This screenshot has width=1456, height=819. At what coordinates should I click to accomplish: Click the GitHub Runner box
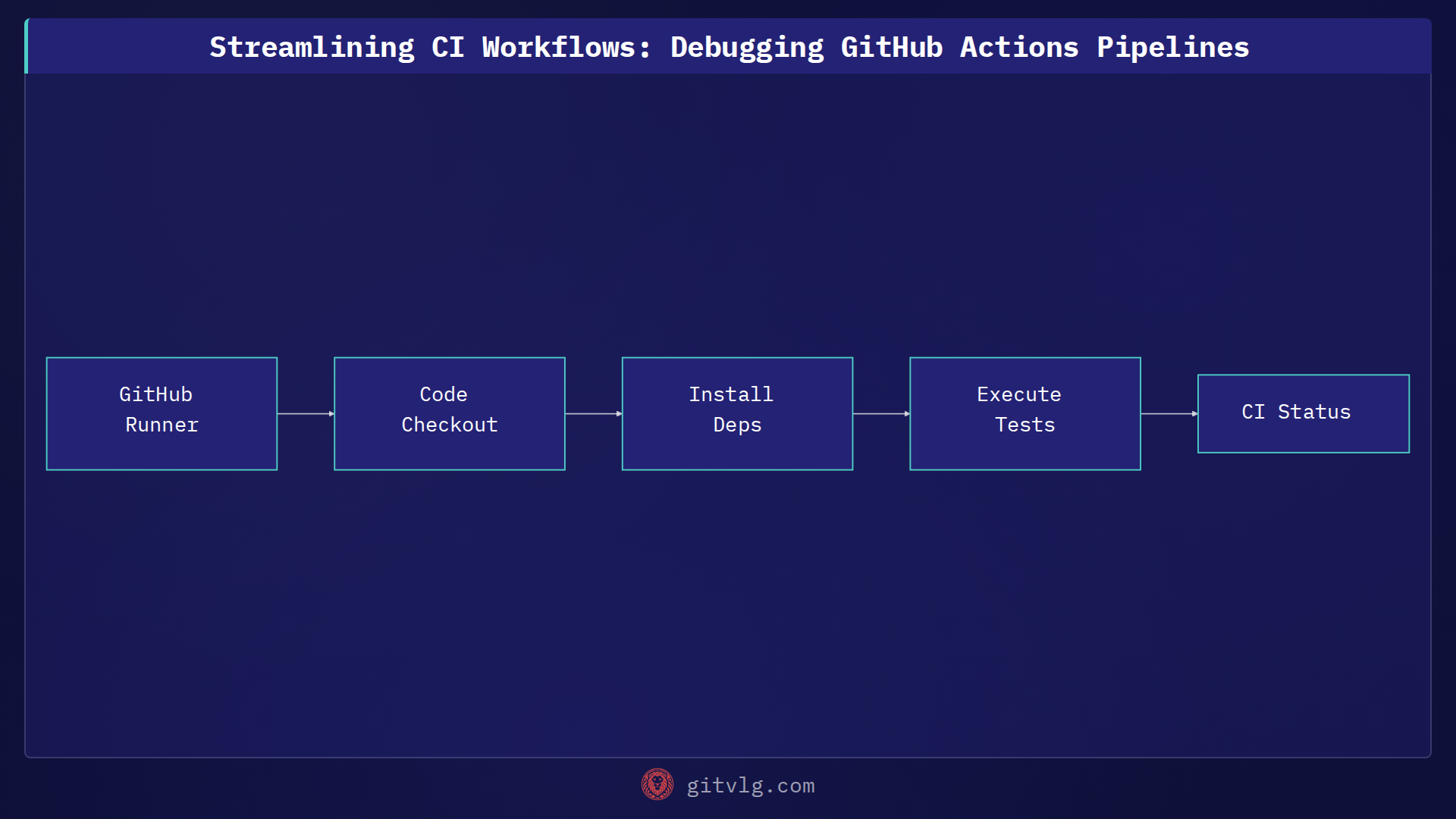point(162,414)
